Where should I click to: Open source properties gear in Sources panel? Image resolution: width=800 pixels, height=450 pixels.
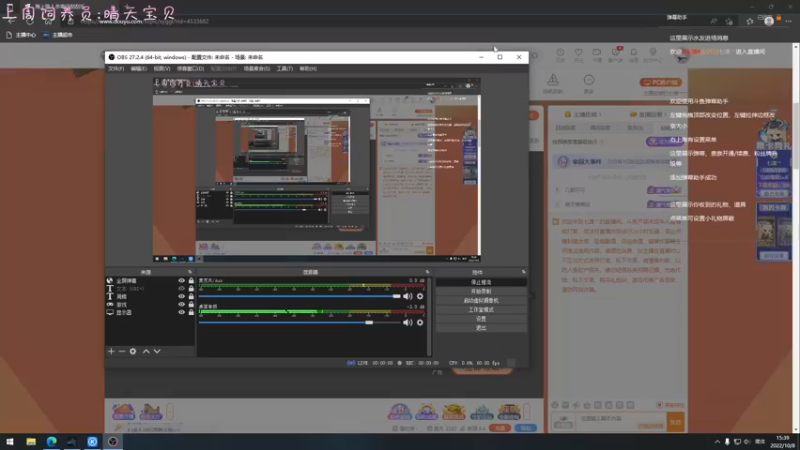point(133,351)
